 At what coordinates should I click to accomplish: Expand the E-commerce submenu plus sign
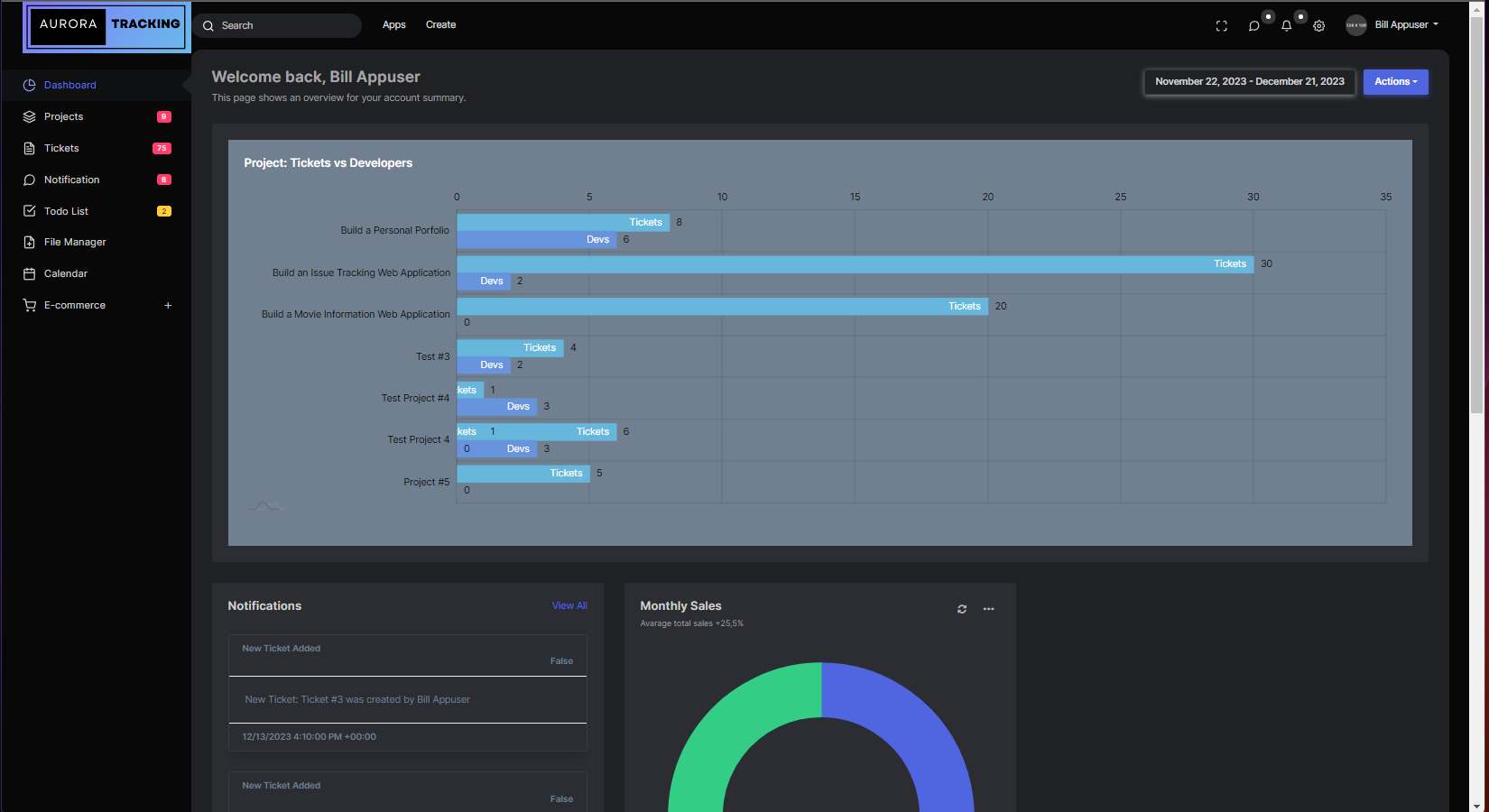pos(168,305)
